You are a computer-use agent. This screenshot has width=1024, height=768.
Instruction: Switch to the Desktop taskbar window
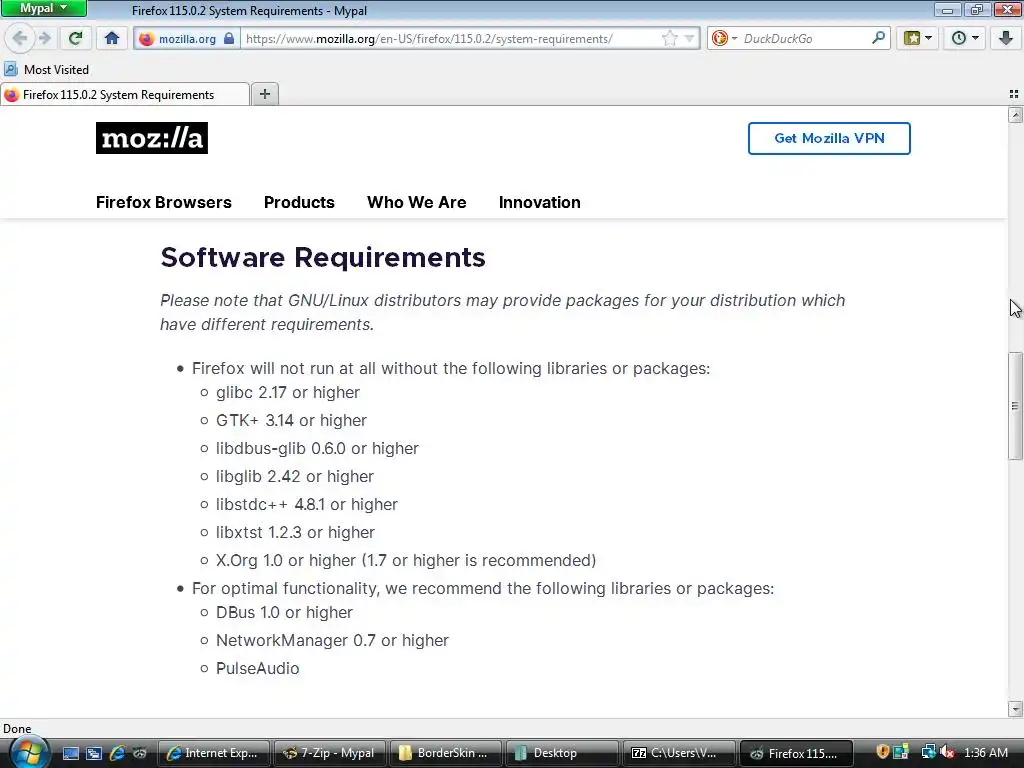(562, 753)
